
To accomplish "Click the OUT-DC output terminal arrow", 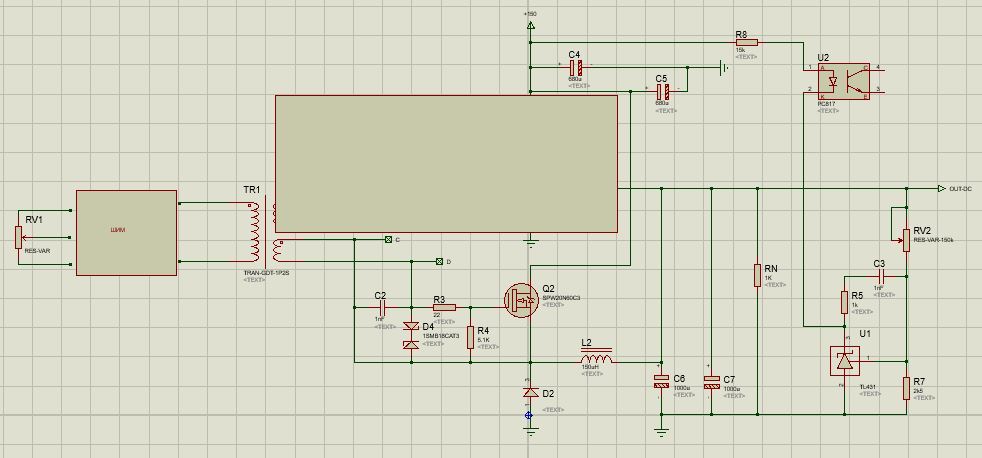I will click(942, 189).
